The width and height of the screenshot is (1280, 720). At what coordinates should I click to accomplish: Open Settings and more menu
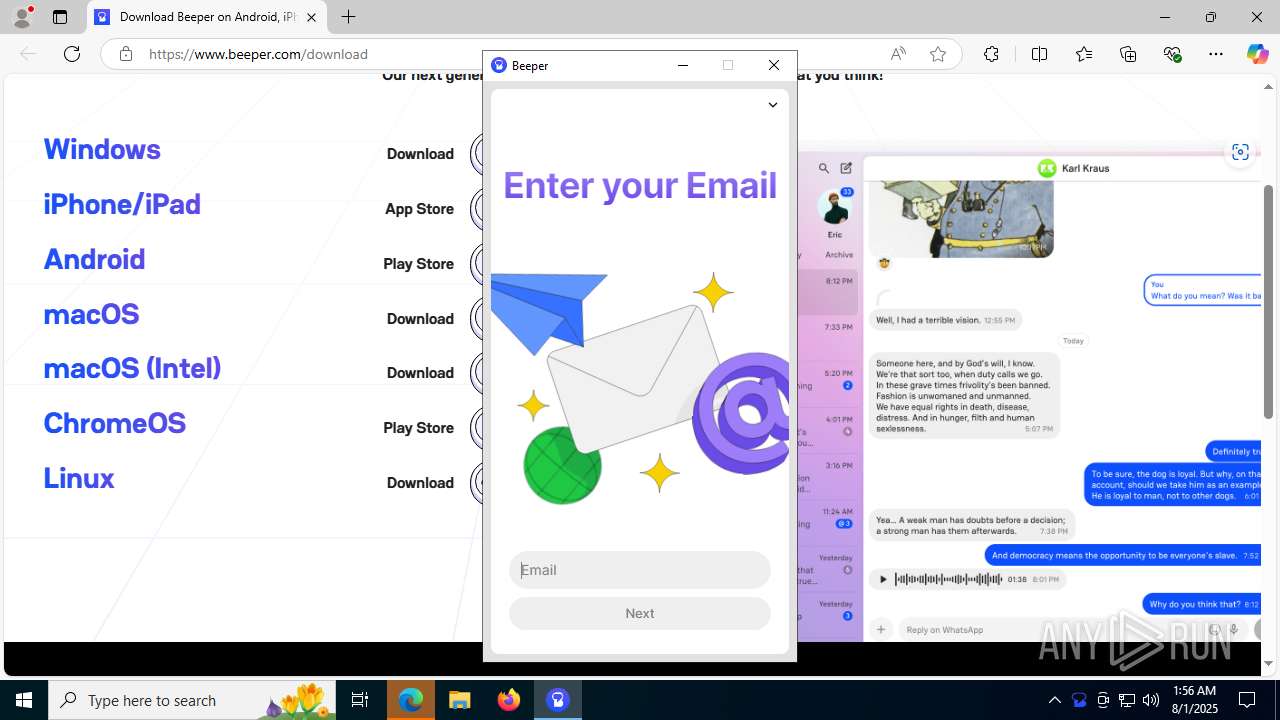[x=1216, y=54]
